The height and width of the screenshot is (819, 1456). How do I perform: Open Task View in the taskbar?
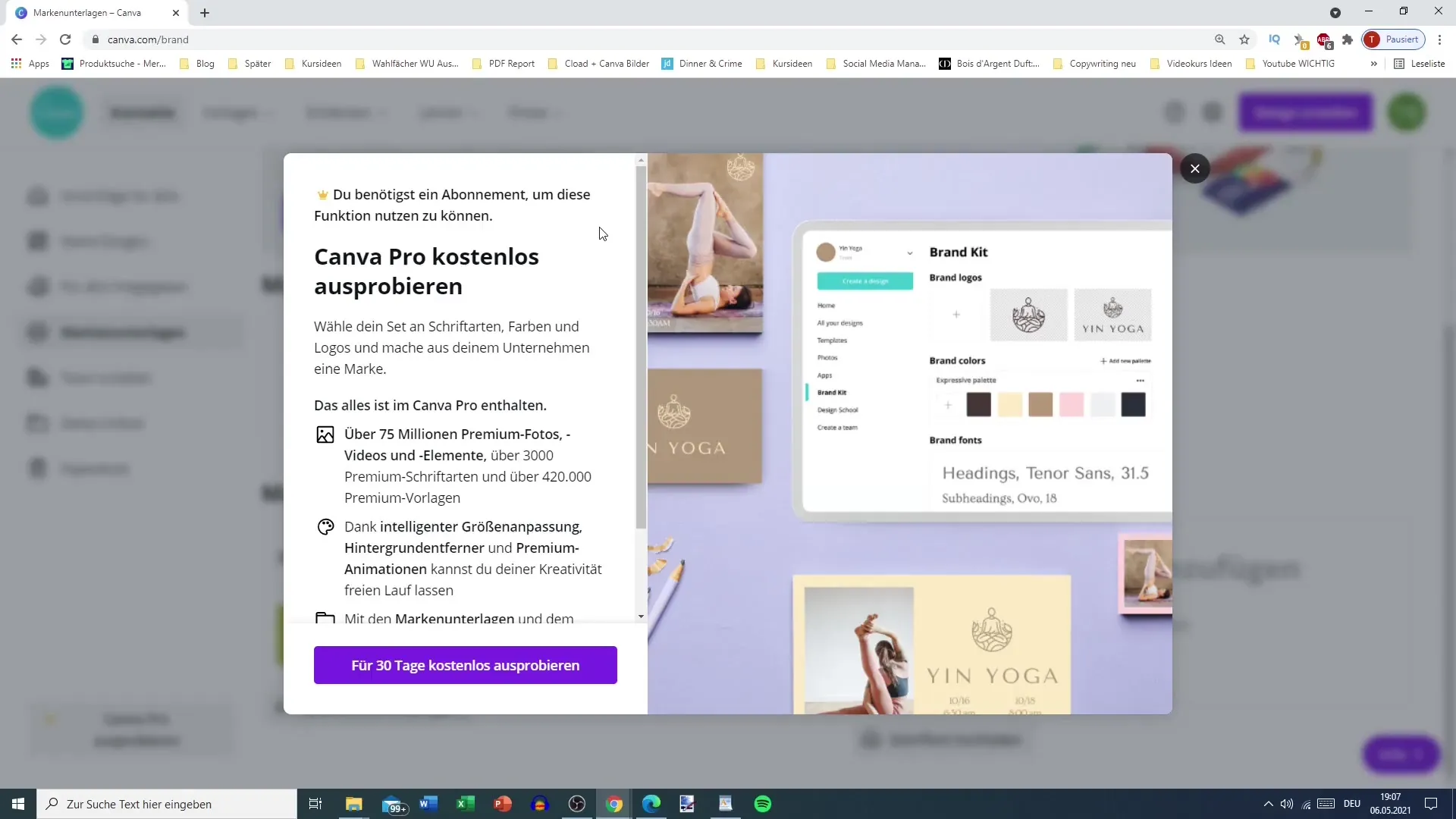pos(315,804)
